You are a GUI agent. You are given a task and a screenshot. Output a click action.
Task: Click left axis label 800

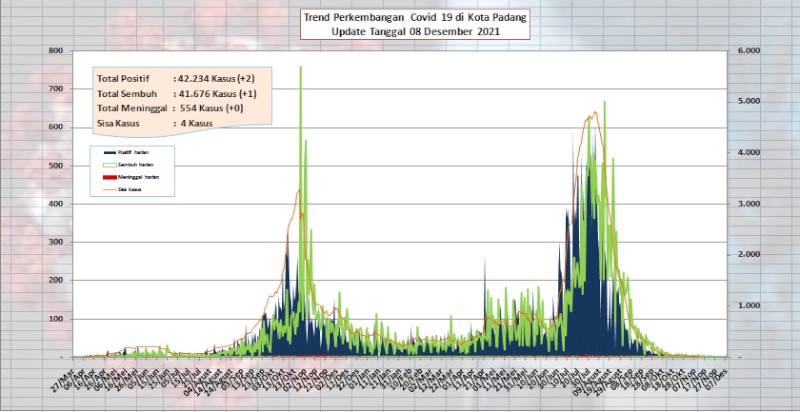56,51
